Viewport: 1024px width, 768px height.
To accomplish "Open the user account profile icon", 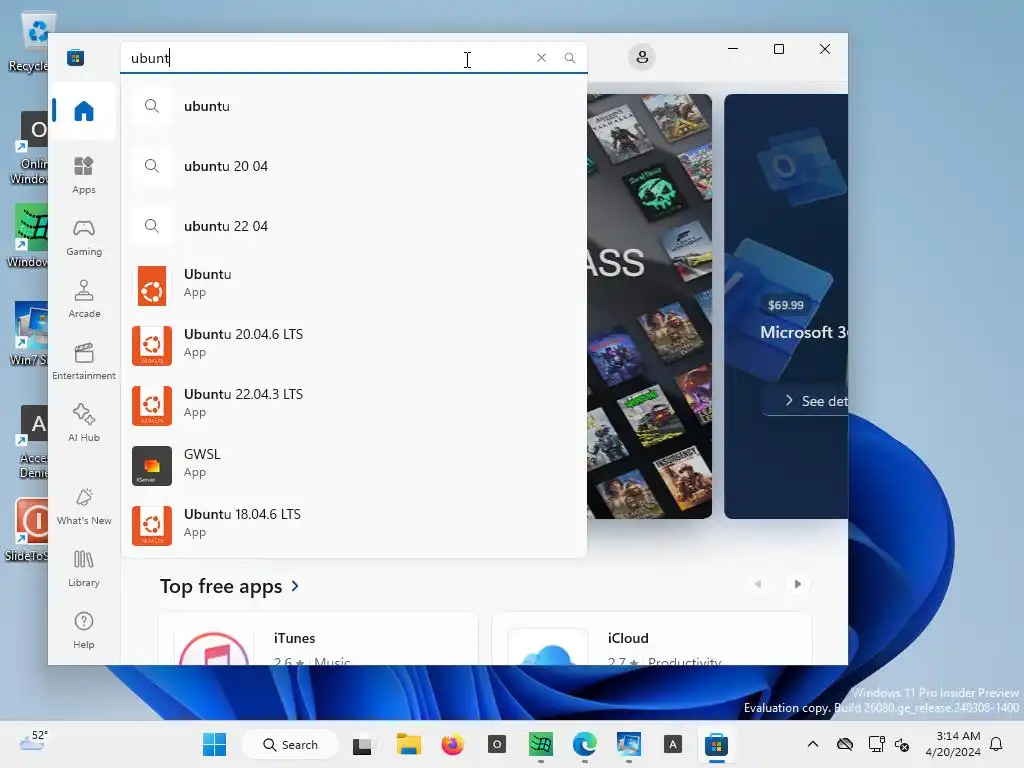I will click(x=642, y=57).
